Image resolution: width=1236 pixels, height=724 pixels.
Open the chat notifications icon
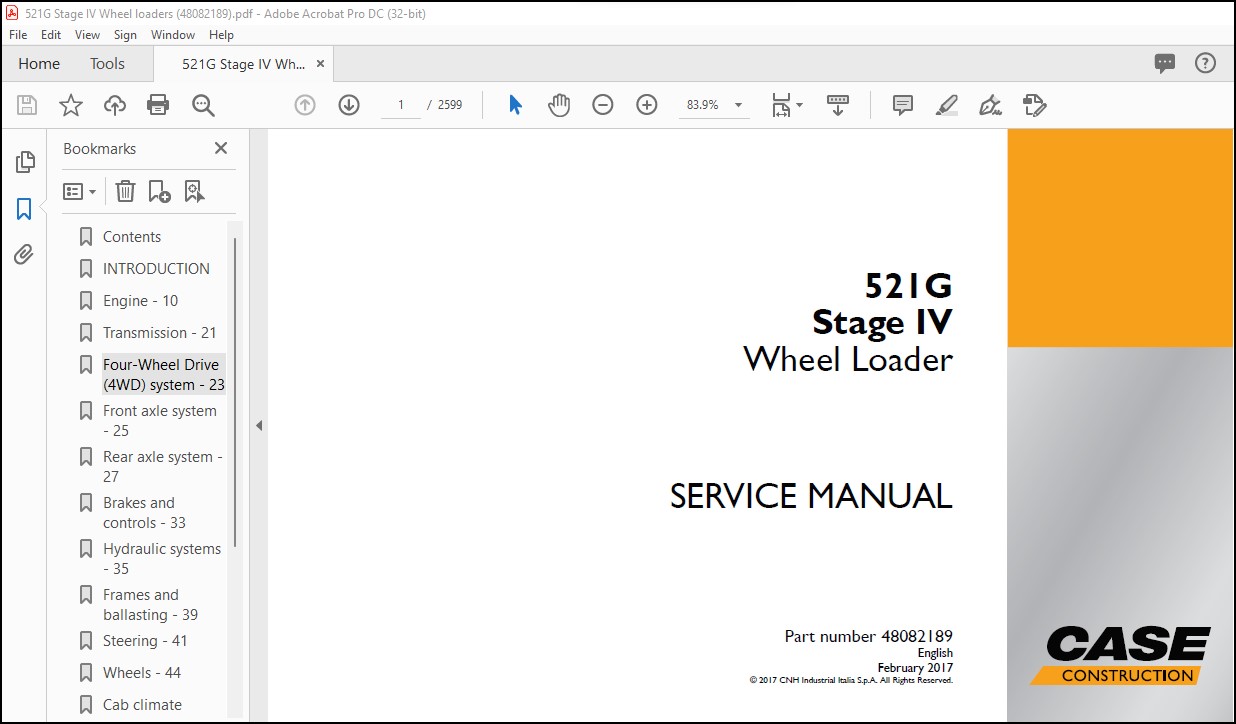point(1165,63)
